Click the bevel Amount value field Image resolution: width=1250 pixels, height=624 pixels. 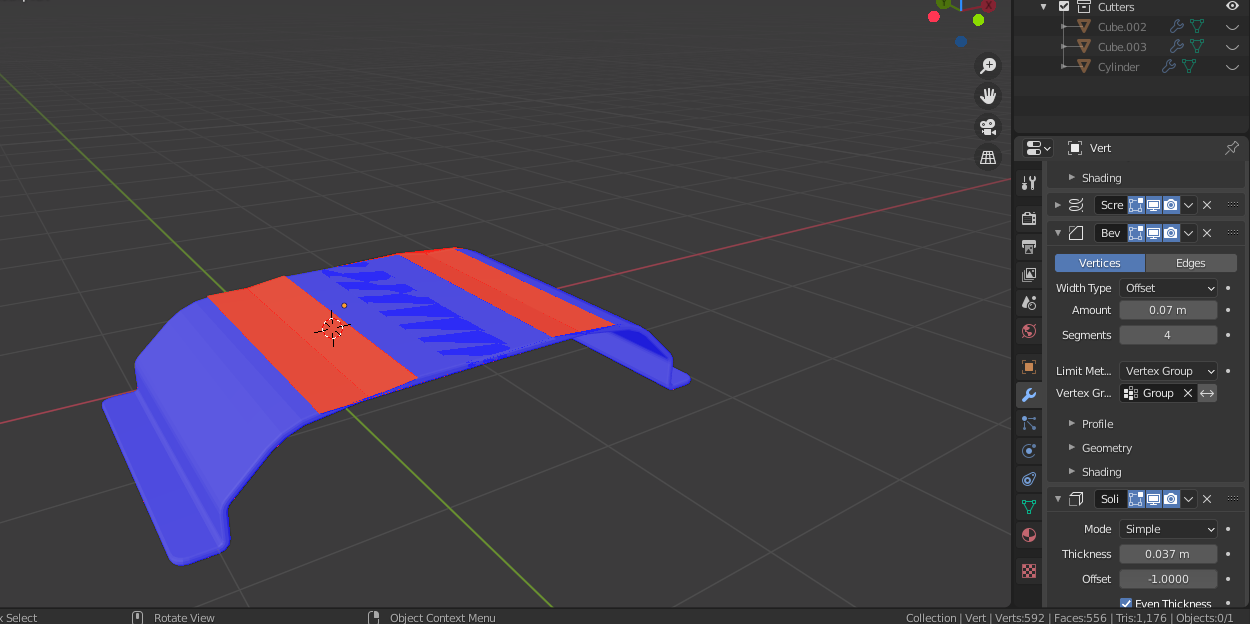pyautogui.click(x=1168, y=310)
